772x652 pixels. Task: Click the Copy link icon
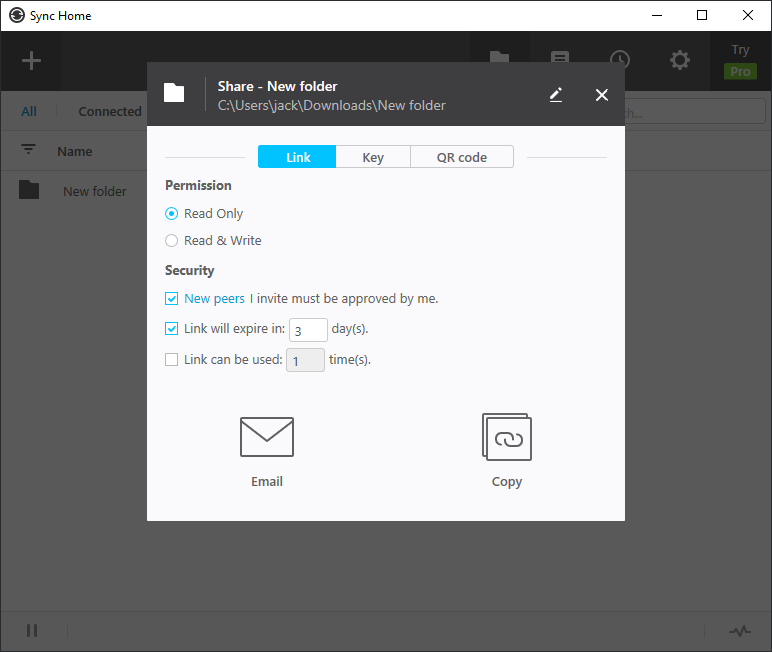[506, 438]
